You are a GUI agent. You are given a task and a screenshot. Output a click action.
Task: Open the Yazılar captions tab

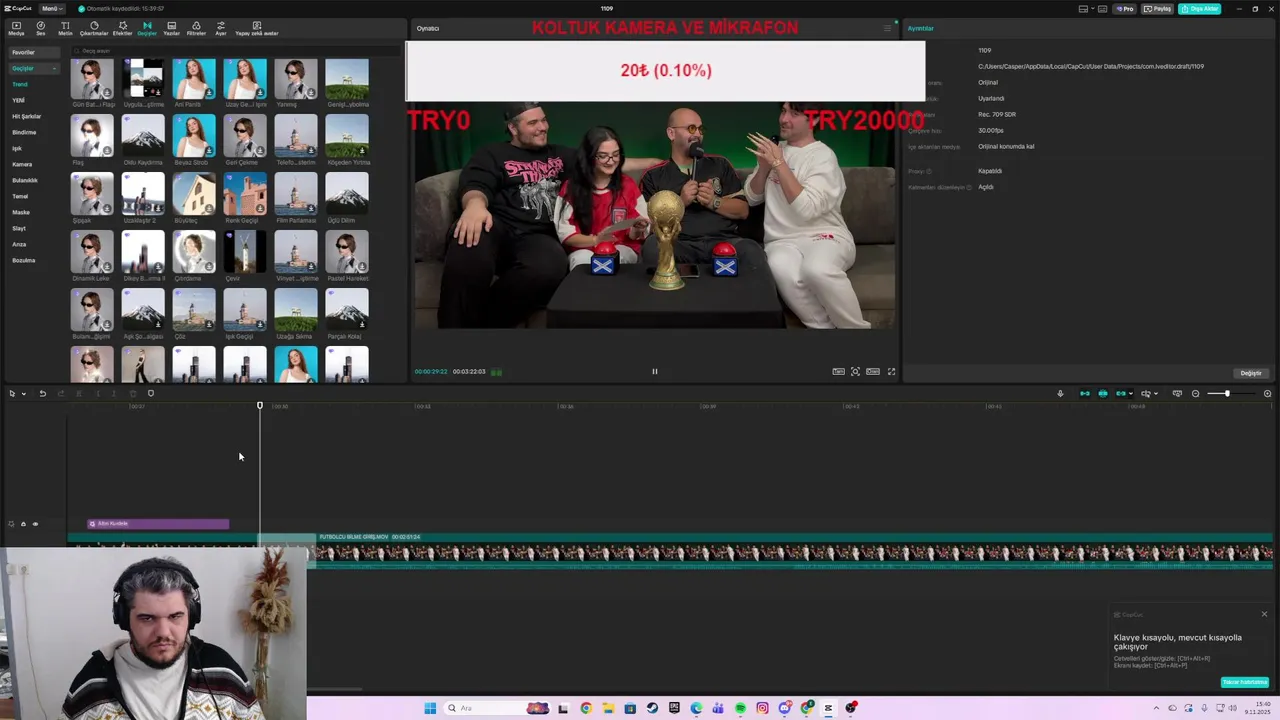pos(171,28)
